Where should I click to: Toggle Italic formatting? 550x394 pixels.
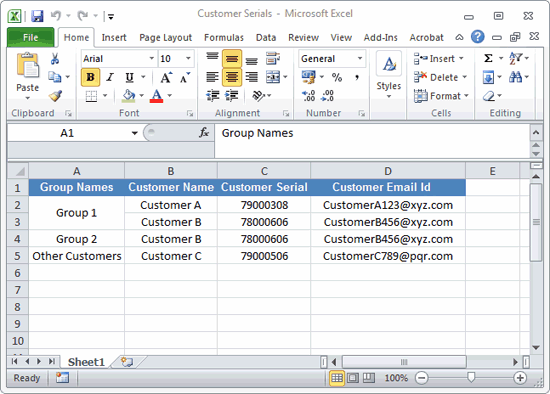pos(110,77)
